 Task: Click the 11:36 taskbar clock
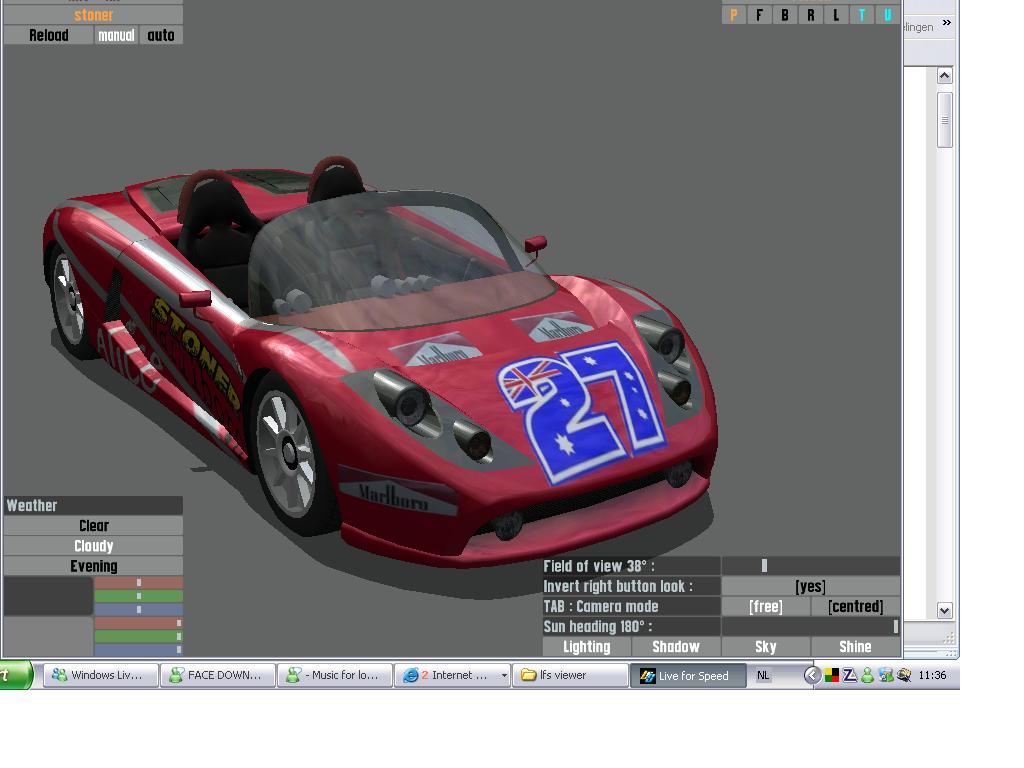932,675
